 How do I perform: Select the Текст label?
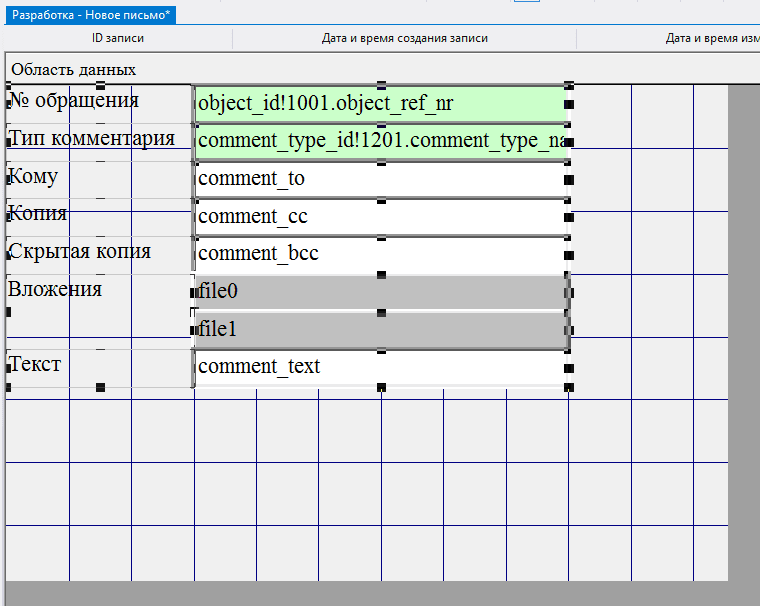36,364
